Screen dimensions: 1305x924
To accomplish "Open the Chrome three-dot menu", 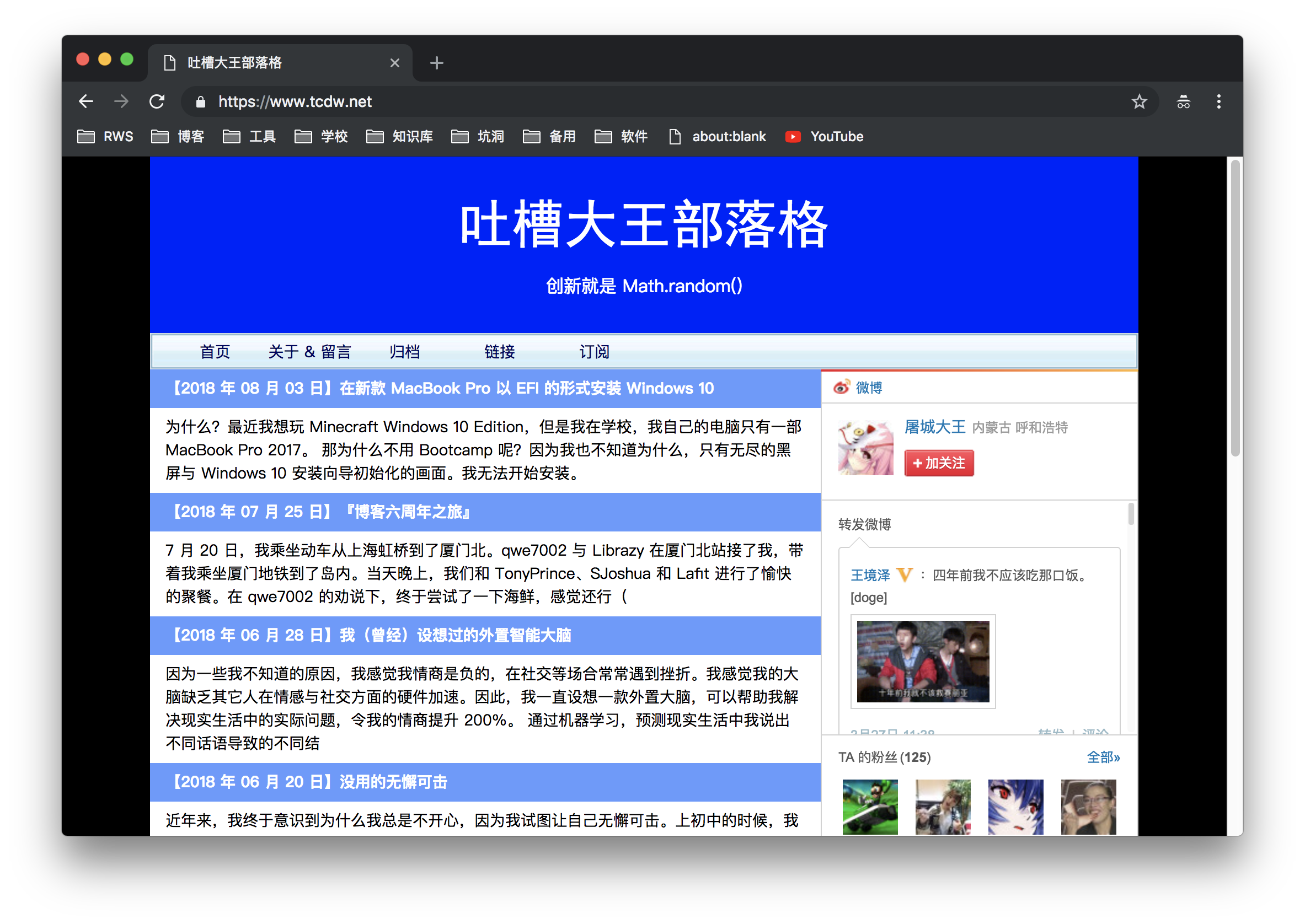I will point(1218,101).
